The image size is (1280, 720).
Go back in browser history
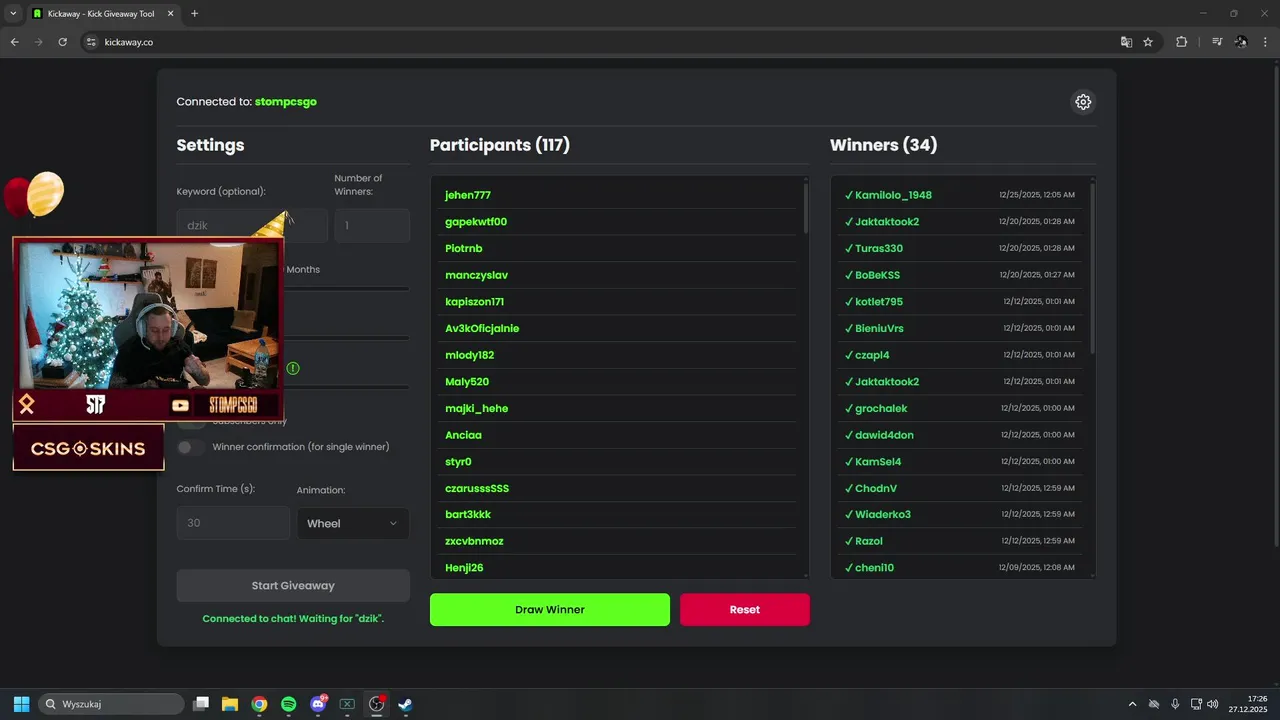14,42
